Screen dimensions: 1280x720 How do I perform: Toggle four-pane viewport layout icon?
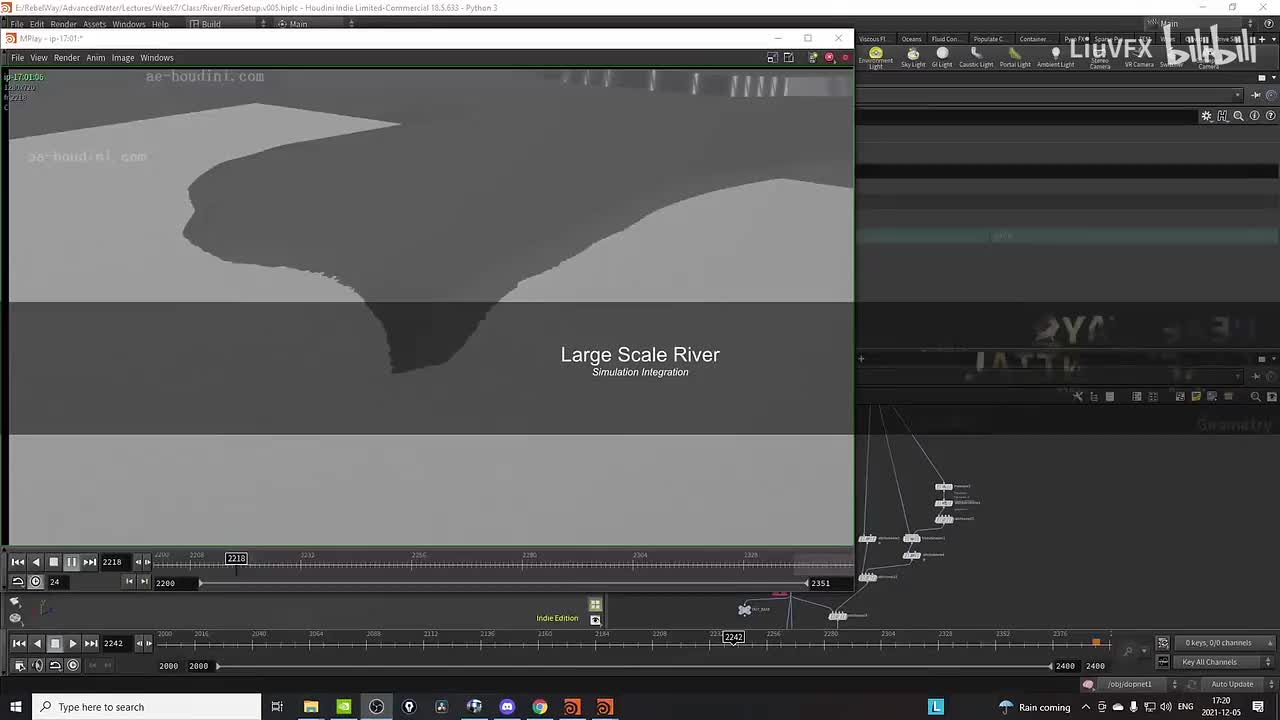click(595, 605)
